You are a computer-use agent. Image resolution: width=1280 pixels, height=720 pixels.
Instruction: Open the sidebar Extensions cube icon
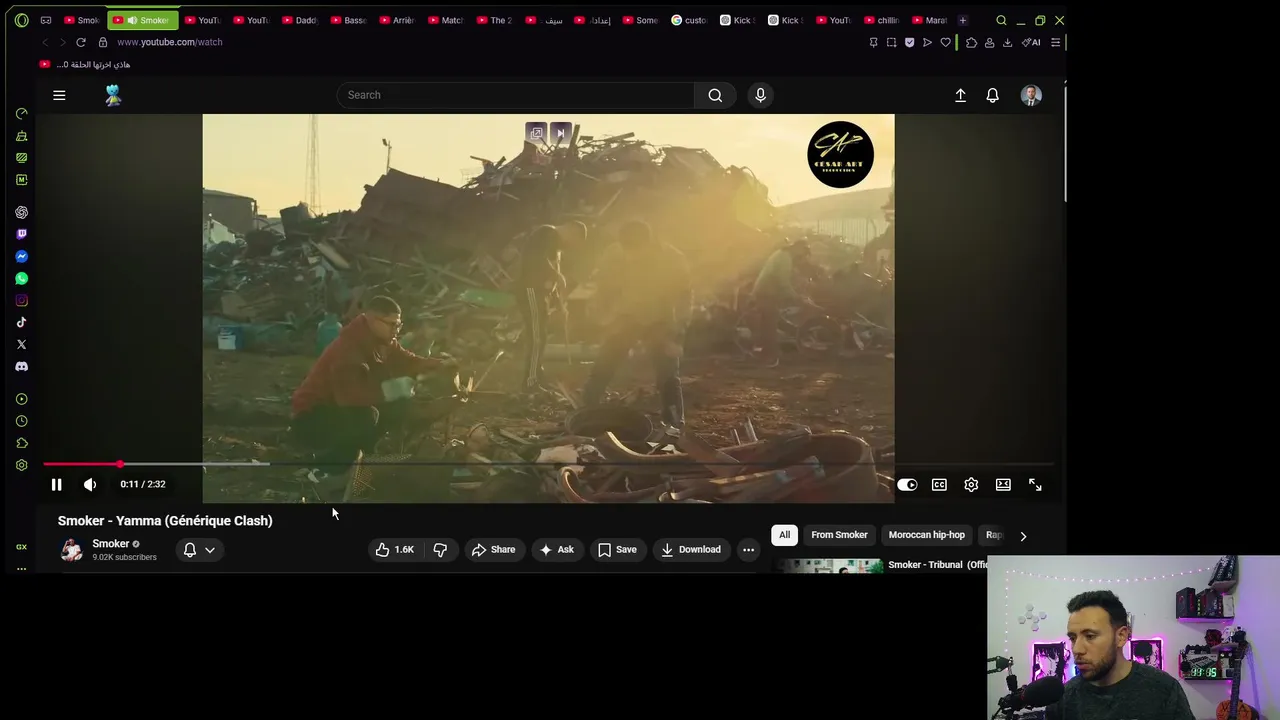21,443
